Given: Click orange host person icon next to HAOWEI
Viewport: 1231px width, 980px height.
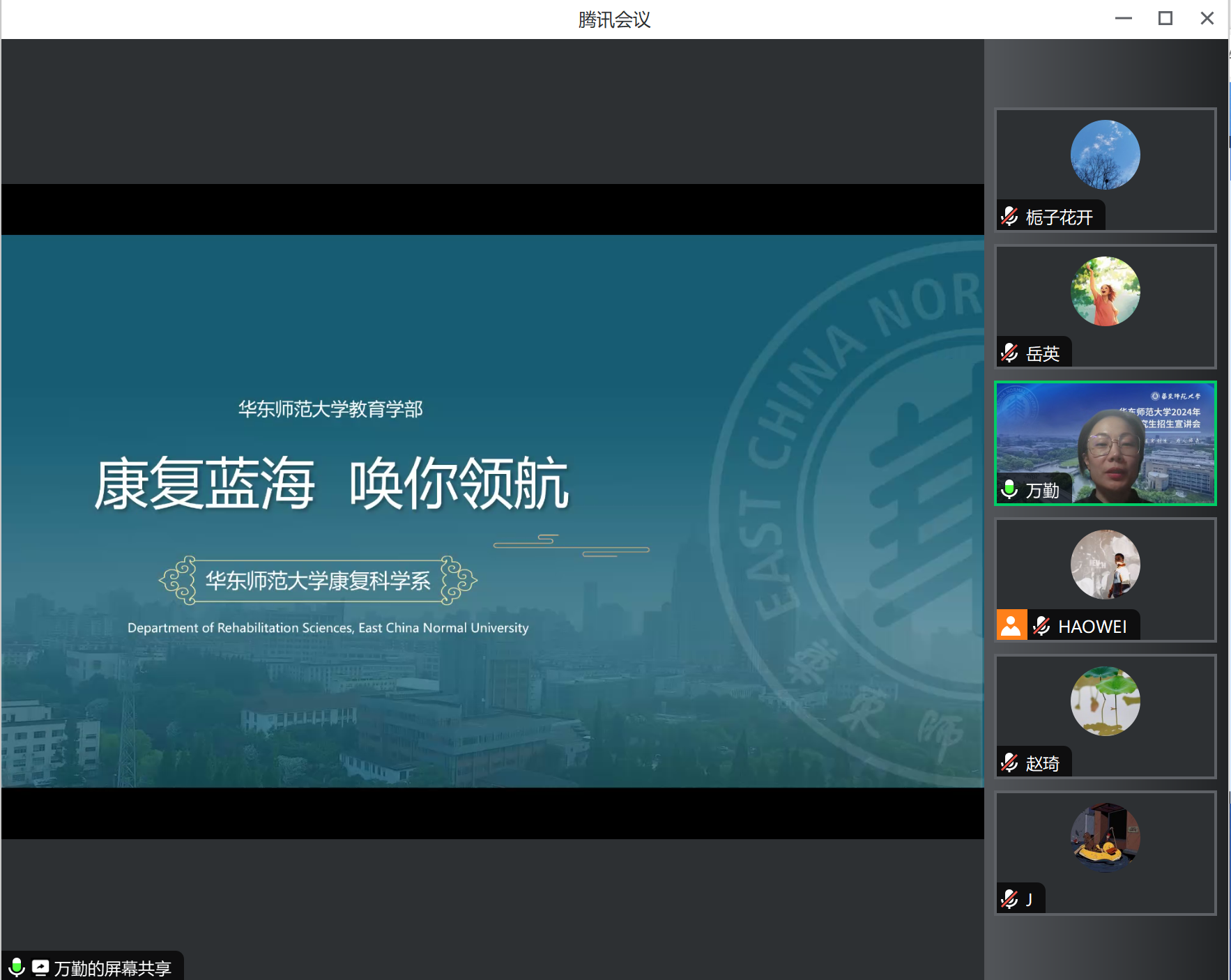Looking at the screenshot, I should [1011, 625].
